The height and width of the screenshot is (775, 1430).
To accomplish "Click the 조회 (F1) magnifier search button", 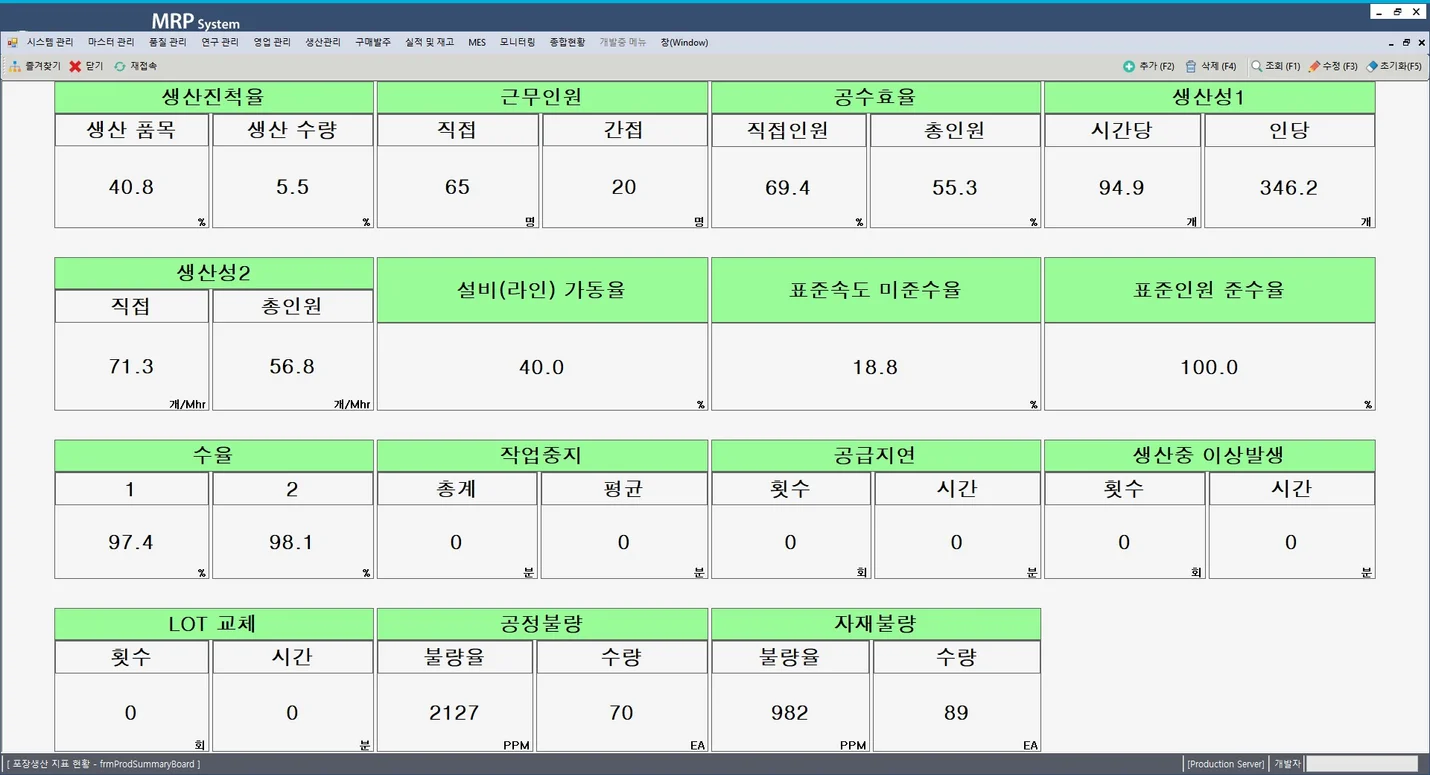I will pos(1275,66).
